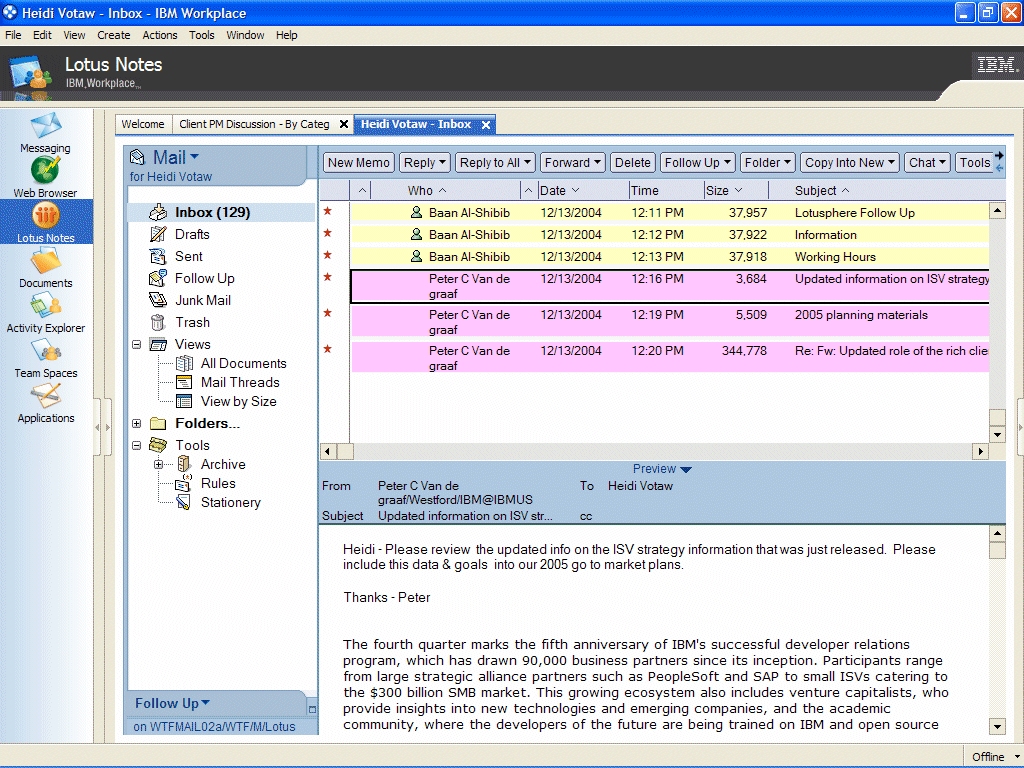Open the Messaging envelope icon in sidebar
Image resolution: width=1024 pixels, height=768 pixels.
[46, 125]
